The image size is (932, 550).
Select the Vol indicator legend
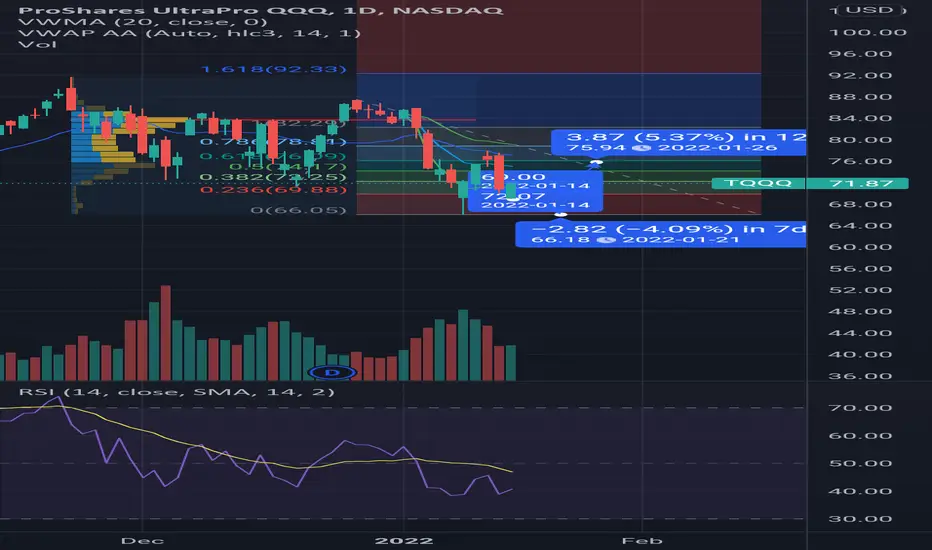(37, 45)
